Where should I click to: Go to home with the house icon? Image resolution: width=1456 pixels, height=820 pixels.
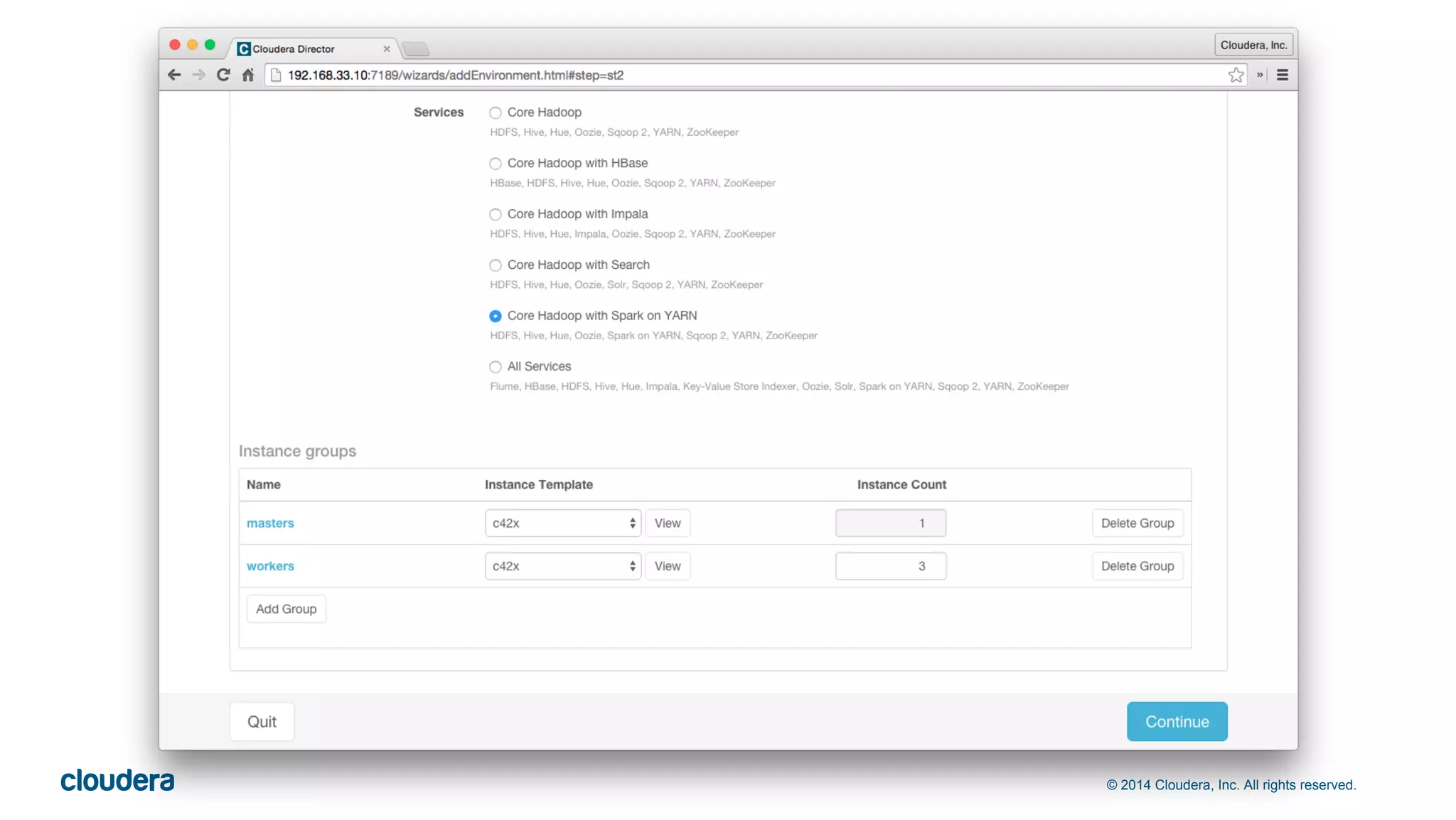pyautogui.click(x=247, y=75)
